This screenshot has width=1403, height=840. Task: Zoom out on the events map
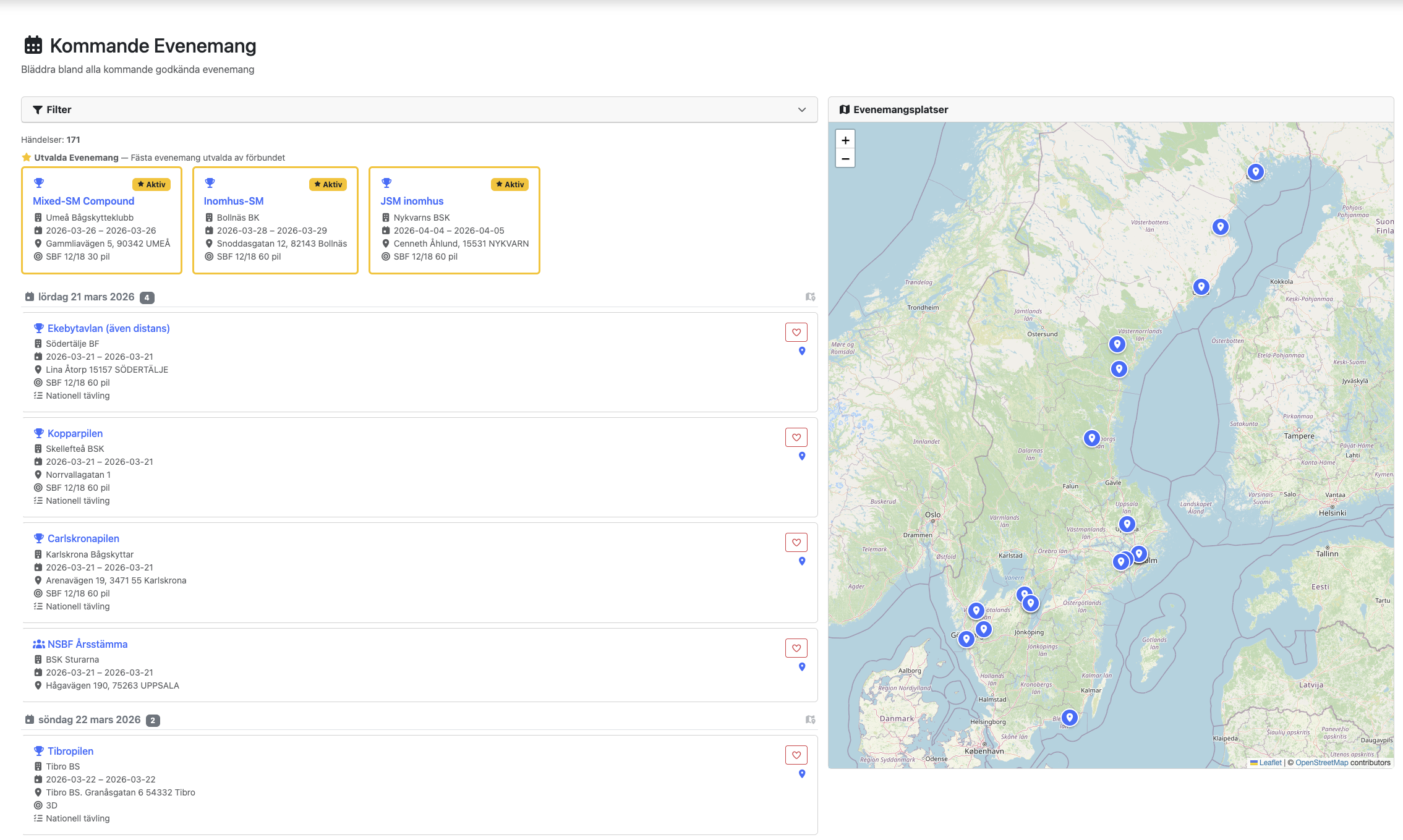pyautogui.click(x=845, y=159)
